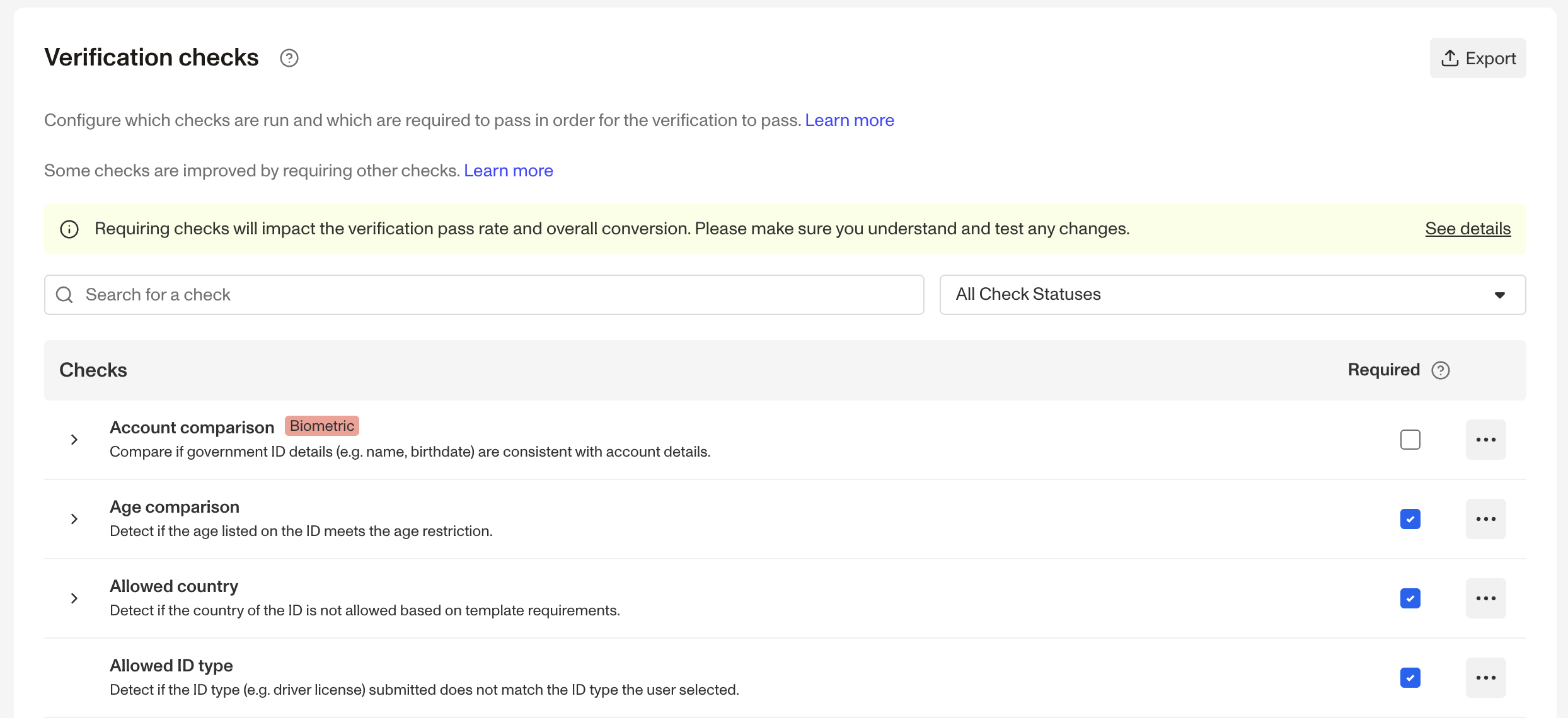Open the All Check Statuses dropdown
Image resolution: width=1568 pixels, height=718 pixels.
(1231, 294)
